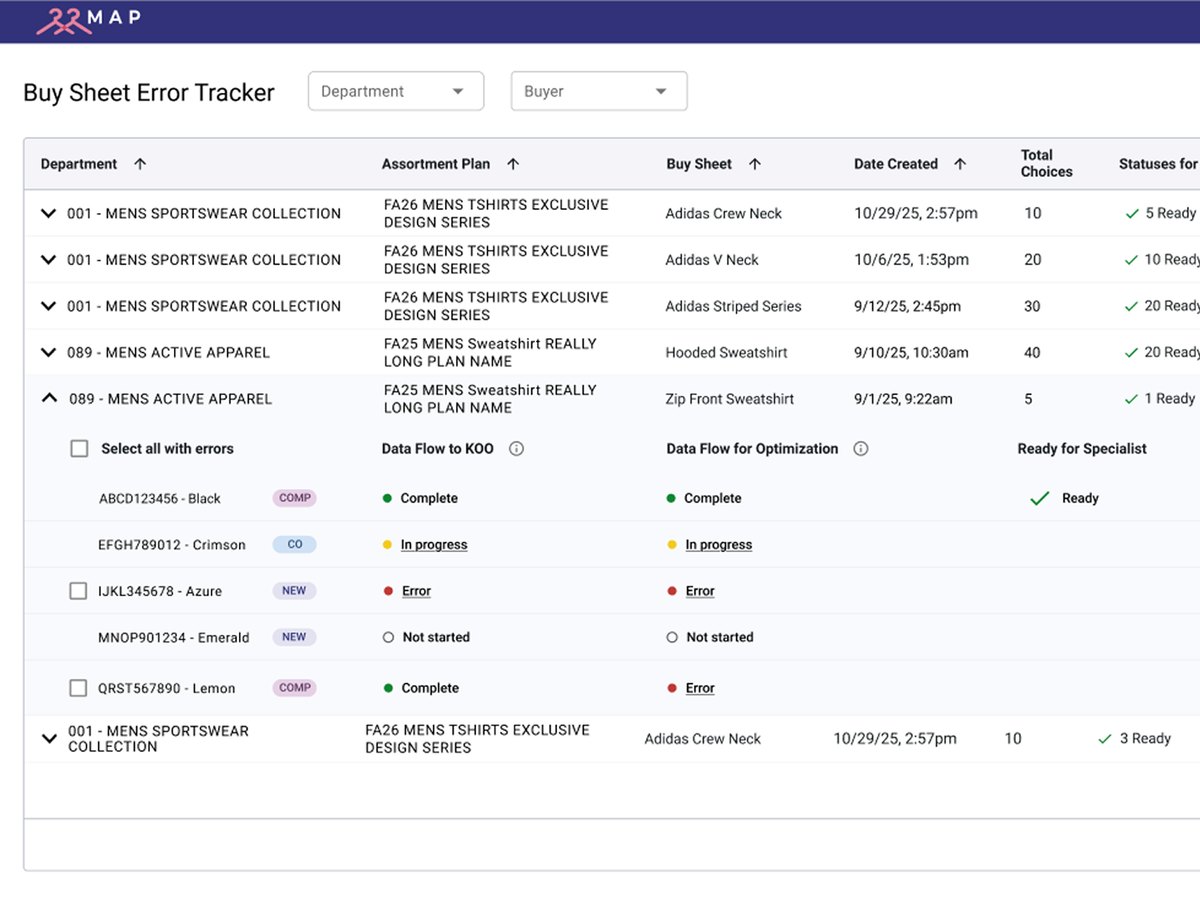Click the date 9/10/25, 10:30am cell
This screenshot has height=900, width=1200.
[x=911, y=352]
